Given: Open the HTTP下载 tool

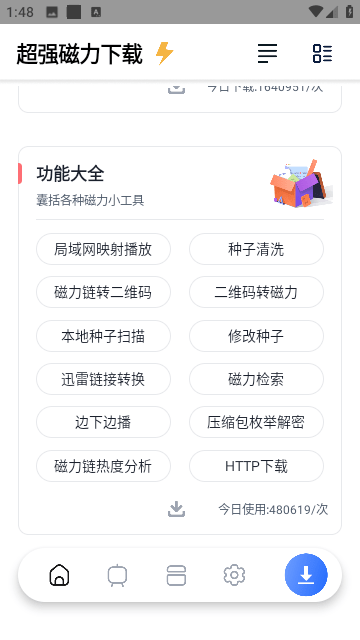Looking at the screenshot, I should [256, 466].
